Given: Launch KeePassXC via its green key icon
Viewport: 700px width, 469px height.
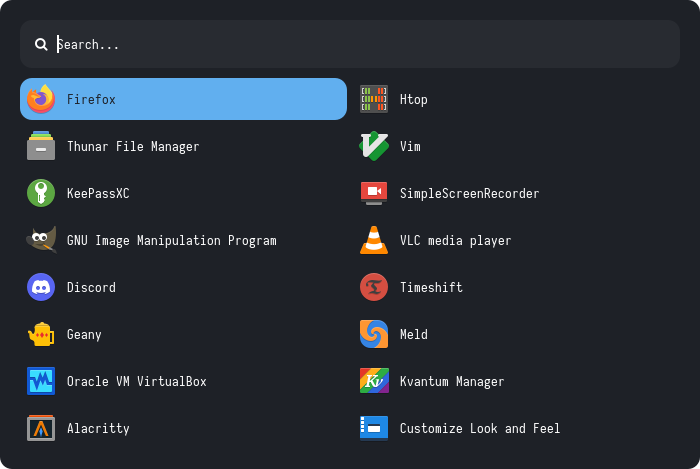Looking at the screenshot, I should pos(41,193).
